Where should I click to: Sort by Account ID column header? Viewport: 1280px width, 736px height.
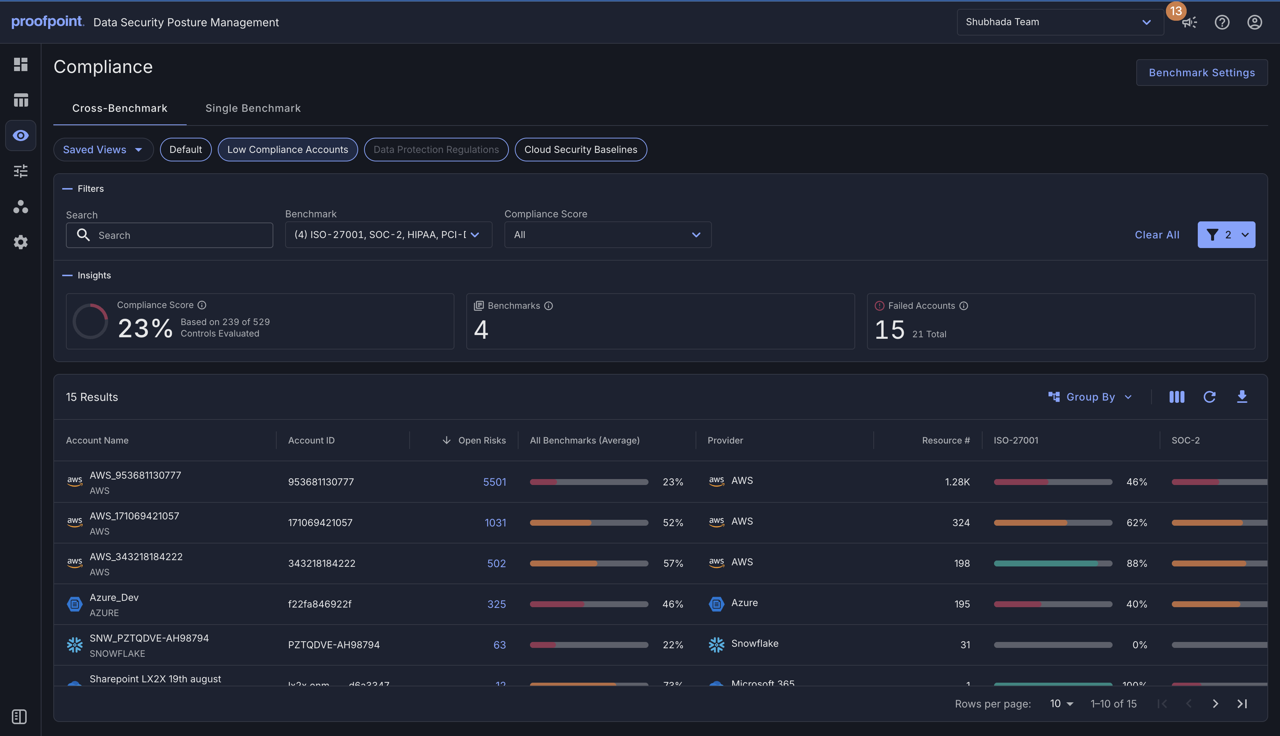(x=311, y=440)
